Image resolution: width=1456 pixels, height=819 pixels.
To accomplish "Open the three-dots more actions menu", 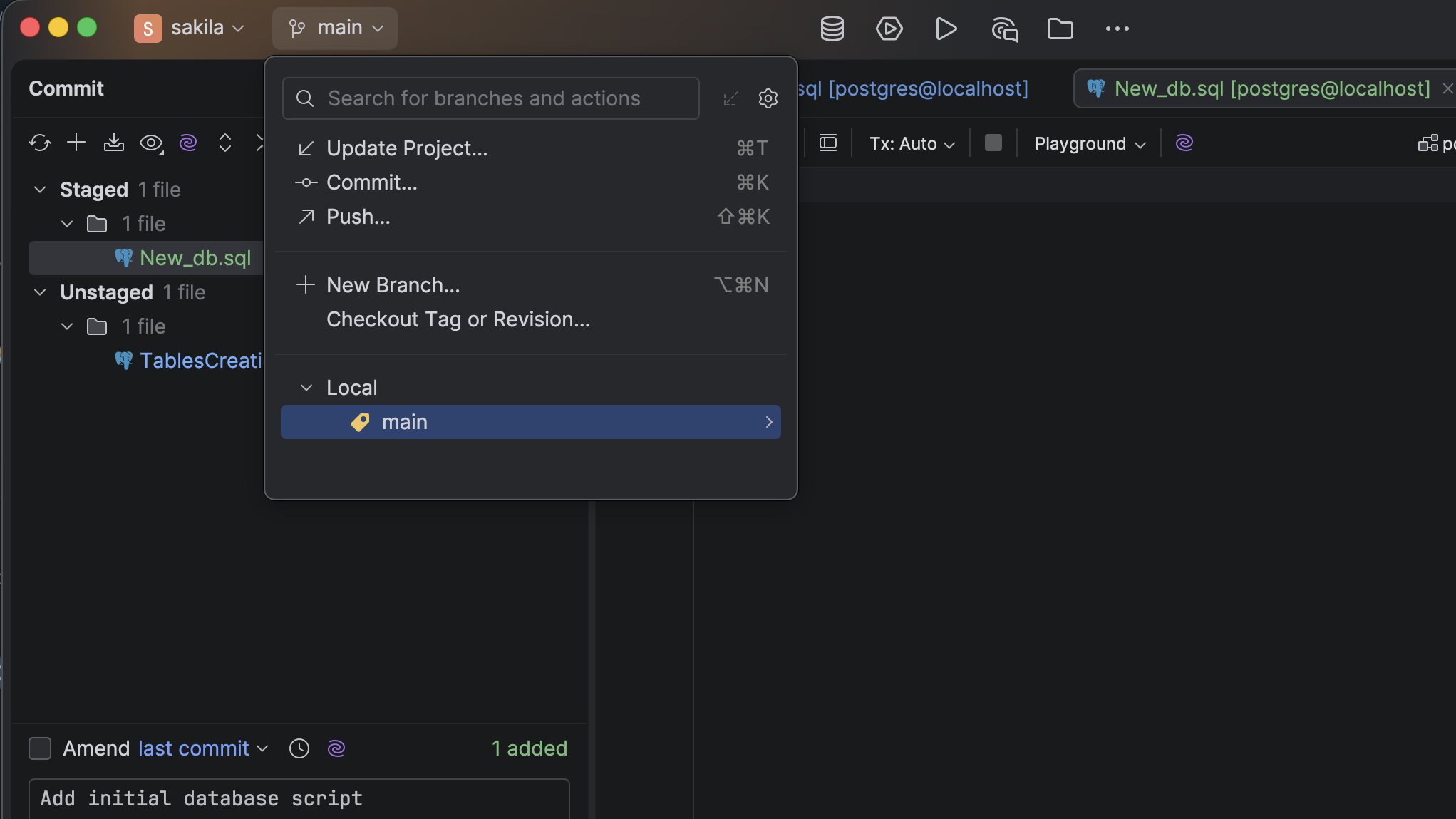I will 1117,29.
